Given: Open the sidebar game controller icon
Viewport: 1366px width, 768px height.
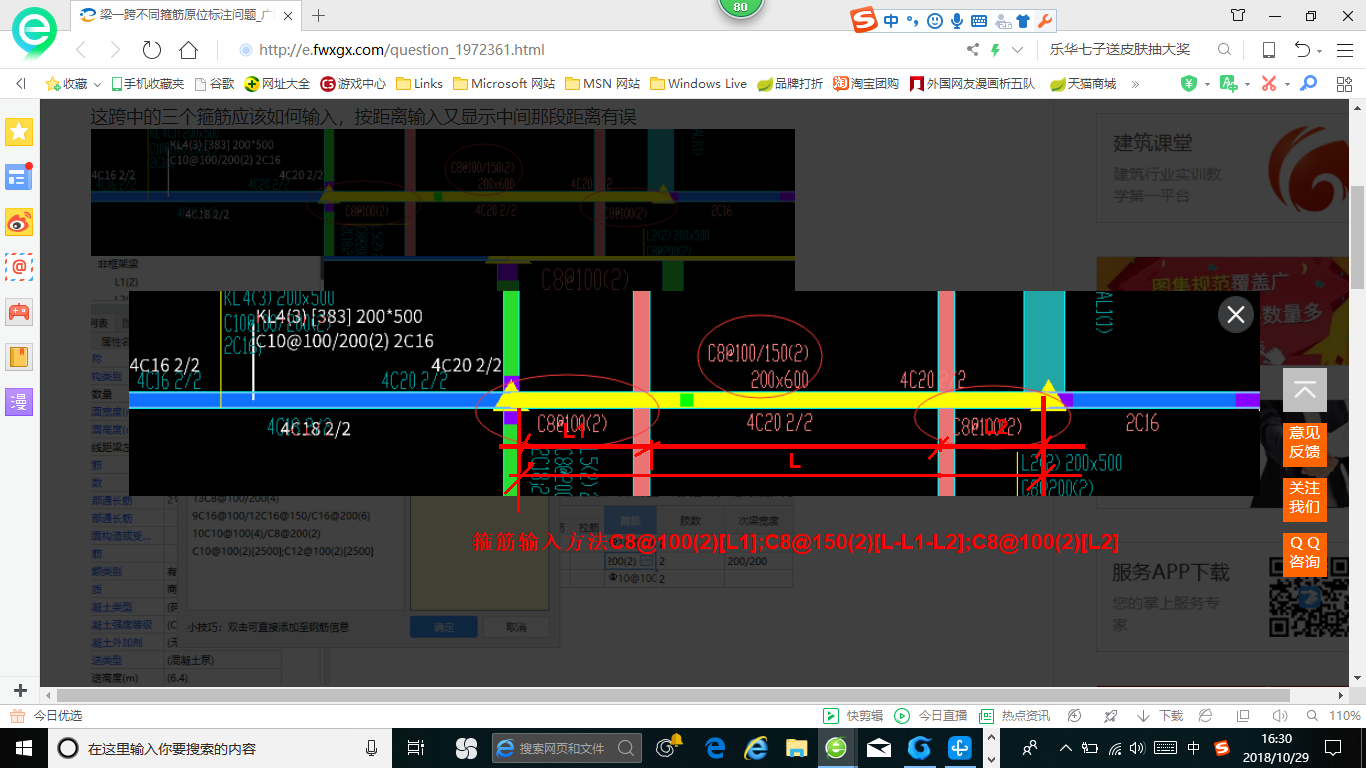Looking at the screenshot, I should click(19, 312).
